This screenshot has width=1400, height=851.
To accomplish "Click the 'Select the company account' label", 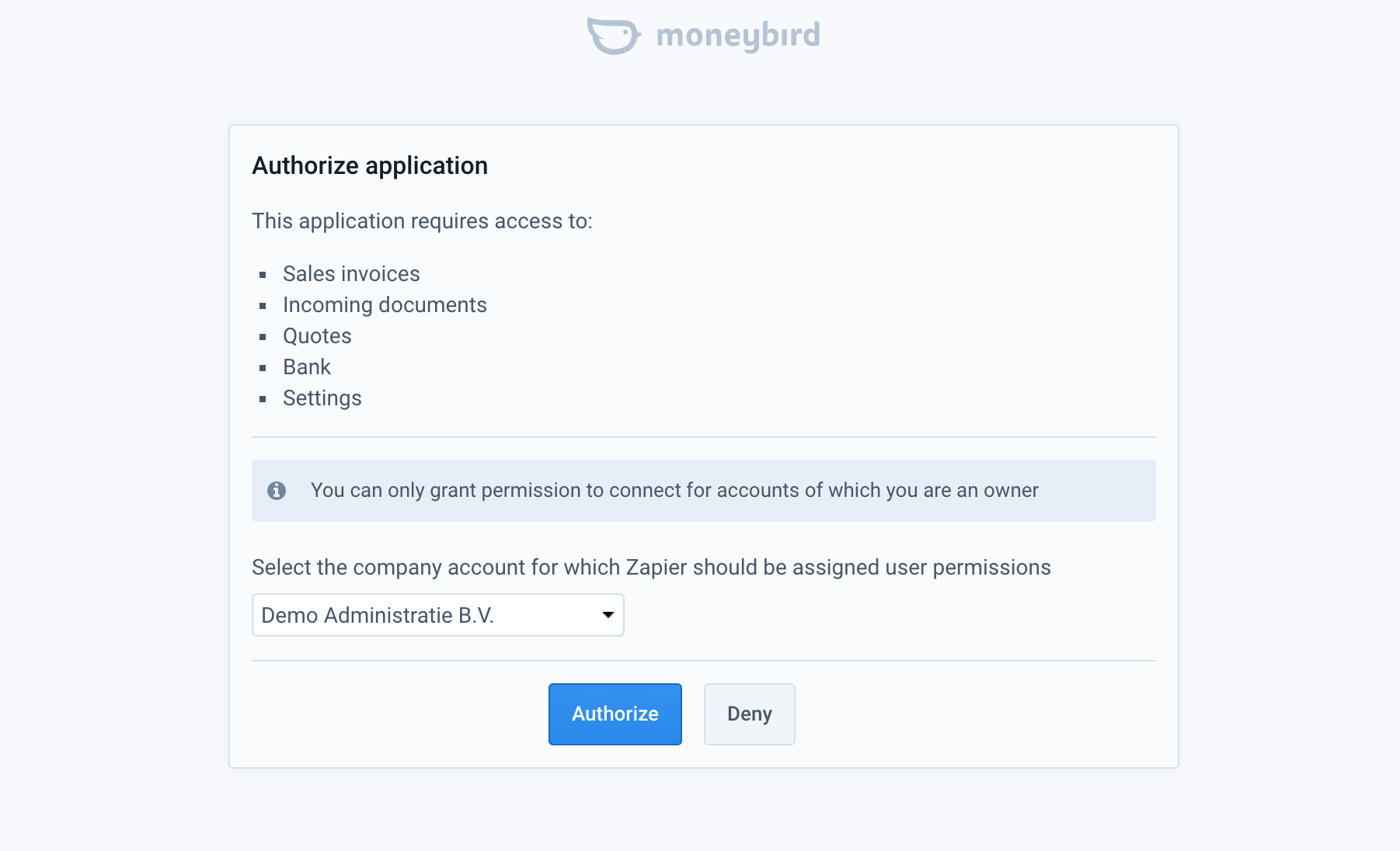I will click(651, 568).
